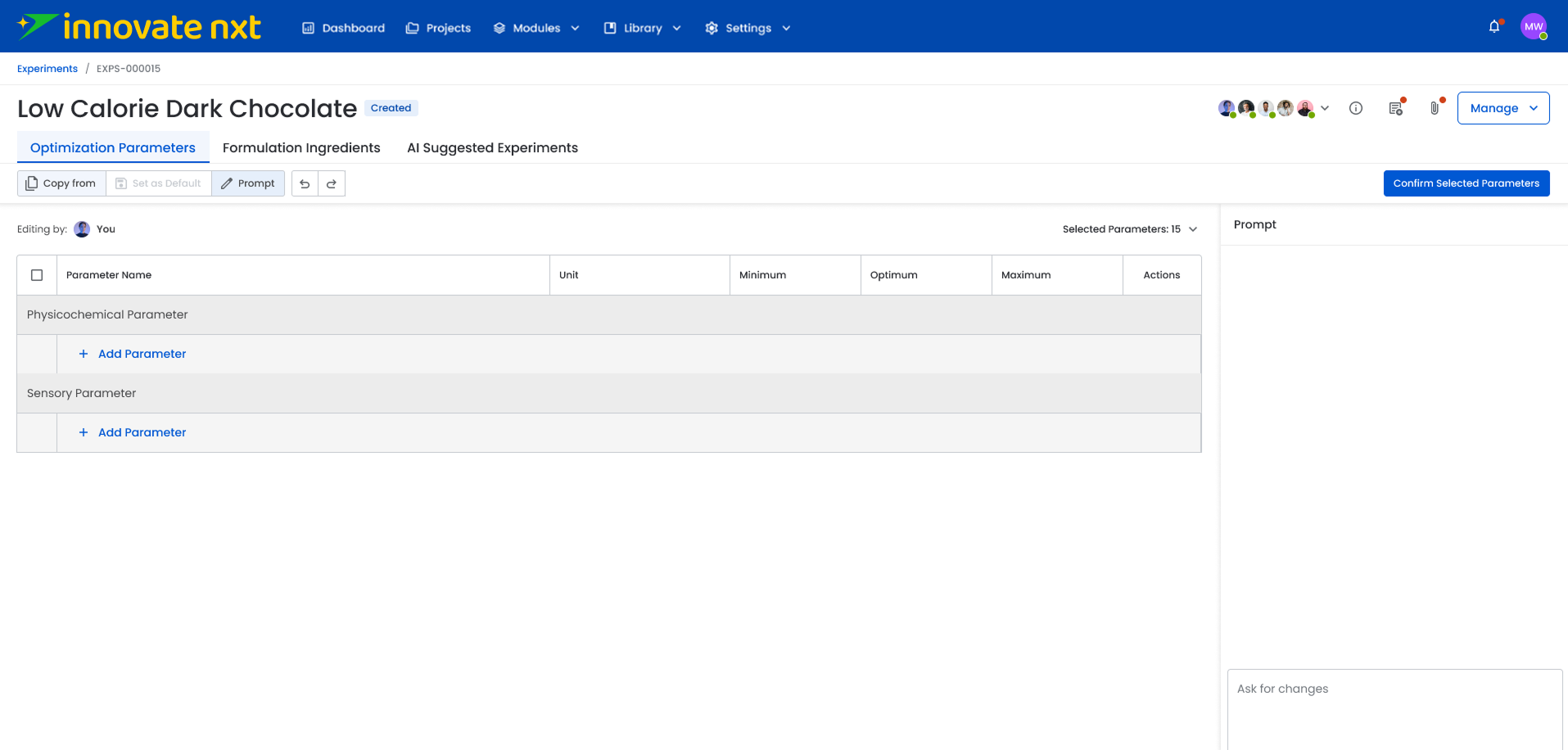
Task: Undo the last change
Action: pyautogui.click(x=304, y=183)
